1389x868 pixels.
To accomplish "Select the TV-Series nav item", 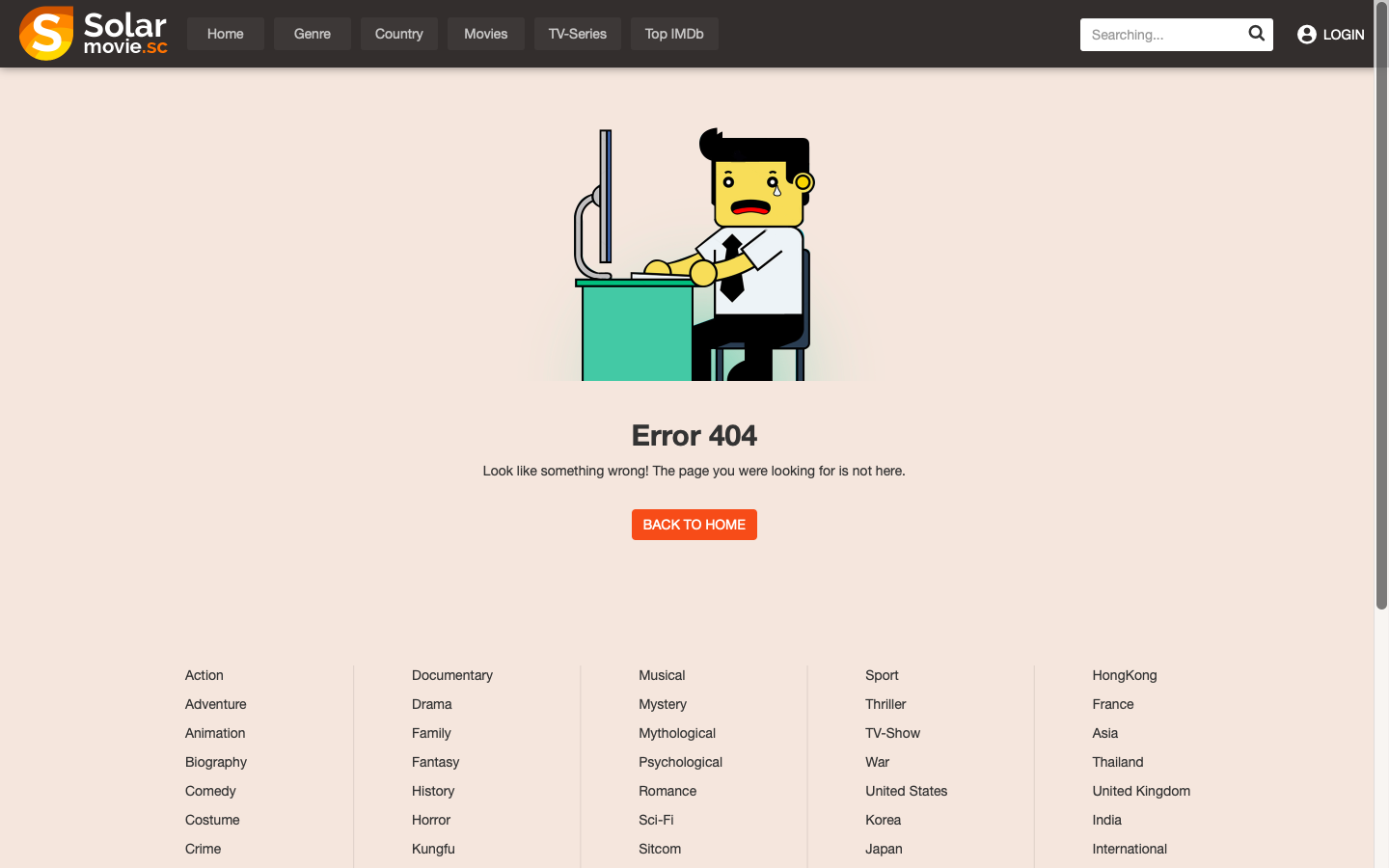I will (x=577, y=34).
